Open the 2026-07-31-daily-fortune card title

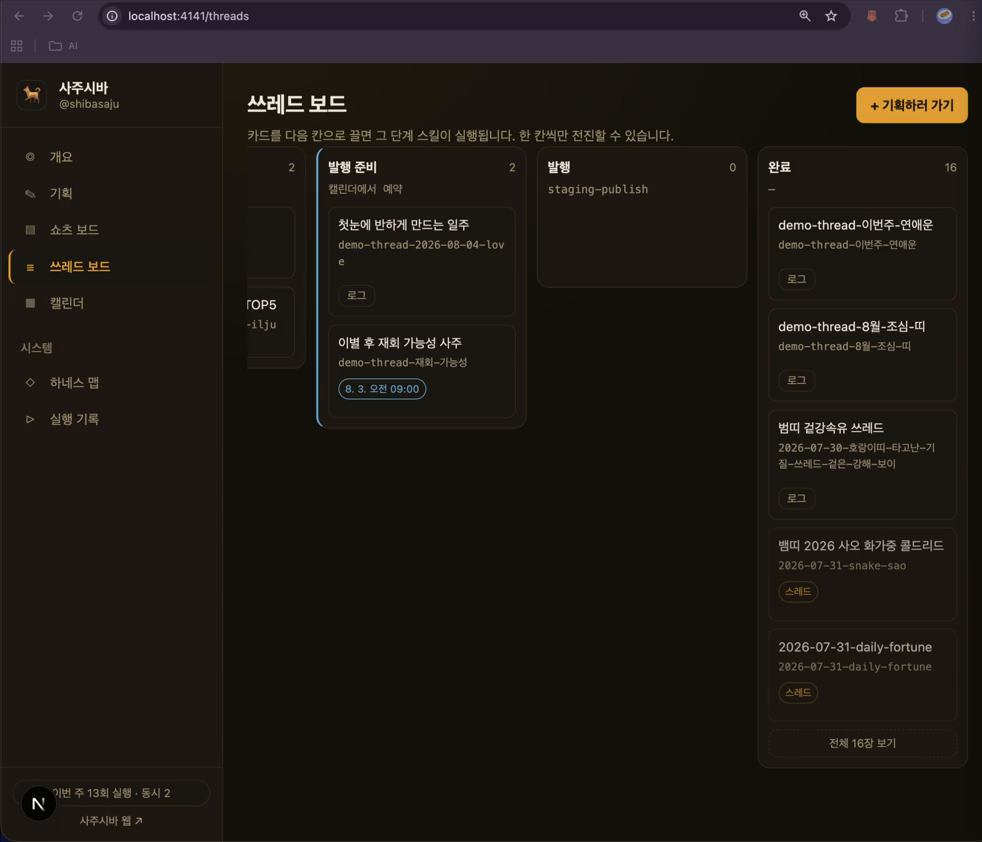click(855, 647)
